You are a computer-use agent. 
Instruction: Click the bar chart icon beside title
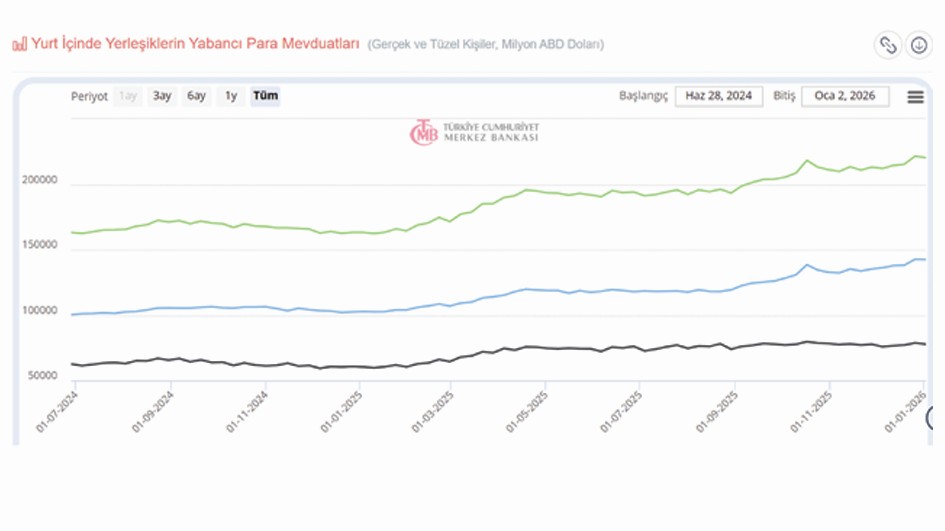tap(19, 45)
